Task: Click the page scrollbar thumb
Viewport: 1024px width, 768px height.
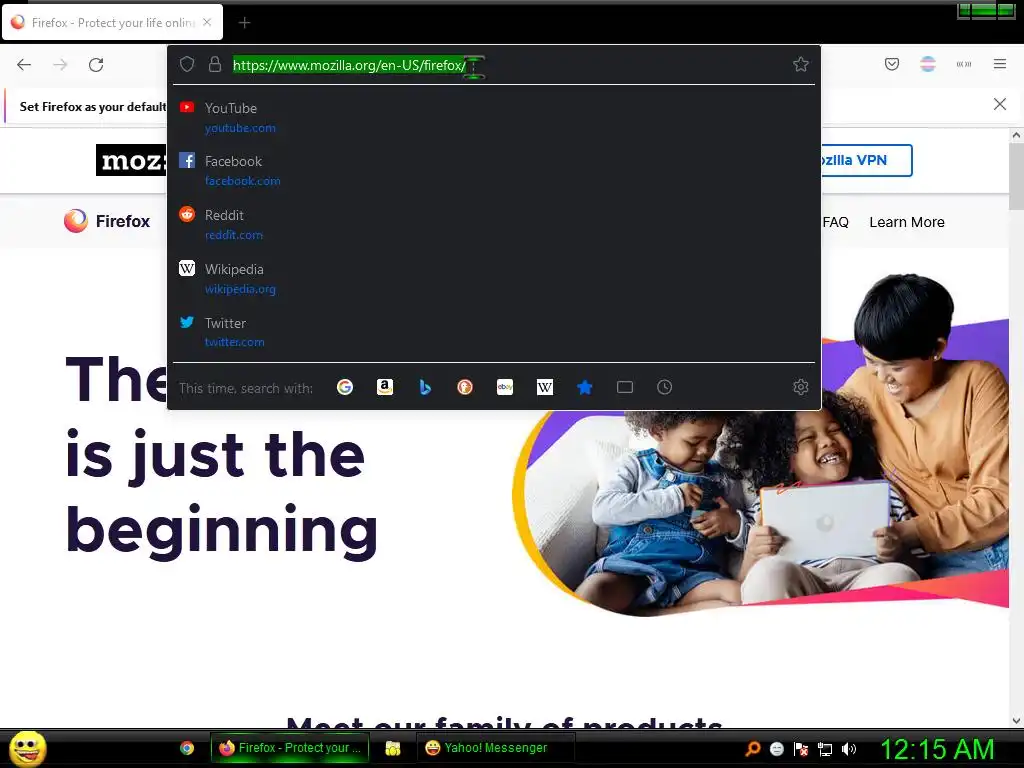Action: click(1016, 176)
